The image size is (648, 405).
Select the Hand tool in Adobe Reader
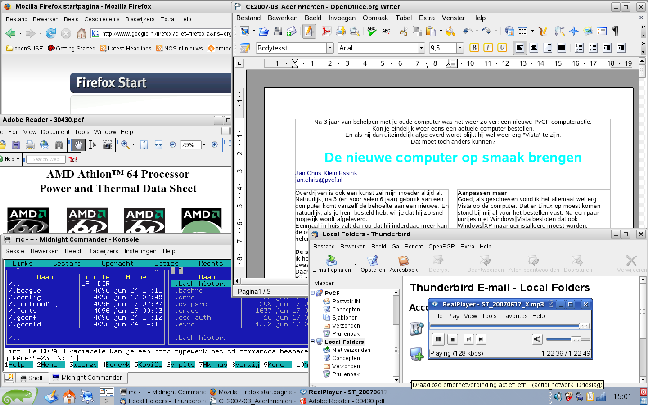(78, 145)
